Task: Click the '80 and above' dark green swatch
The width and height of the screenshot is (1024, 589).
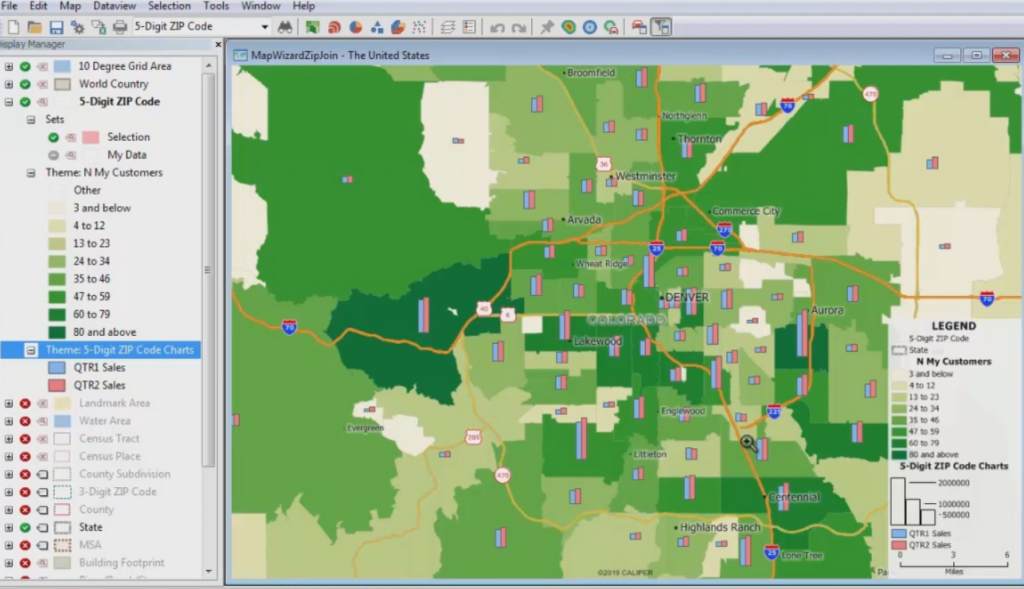Action: 57,332
